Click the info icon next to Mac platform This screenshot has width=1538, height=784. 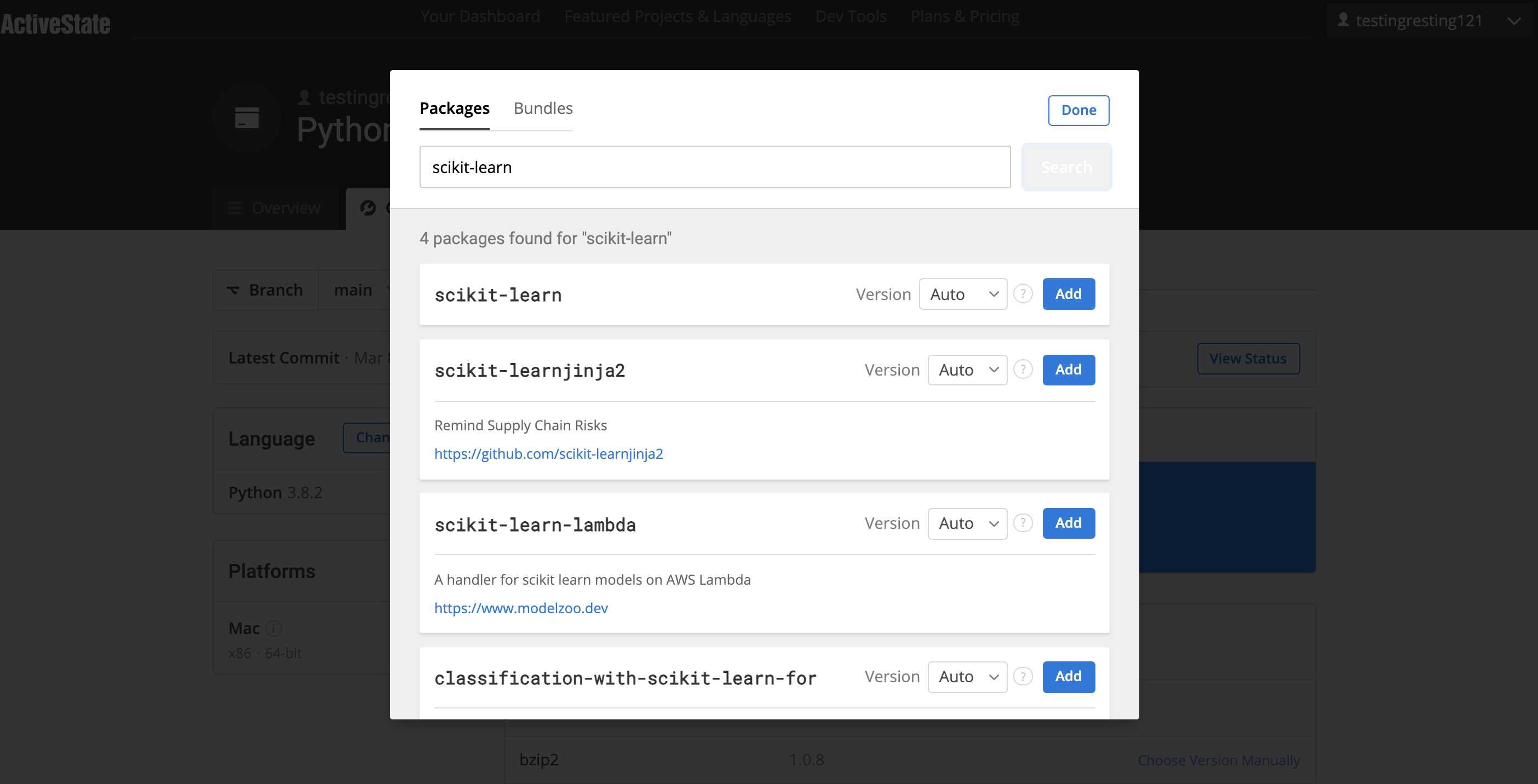pos(273,629)
